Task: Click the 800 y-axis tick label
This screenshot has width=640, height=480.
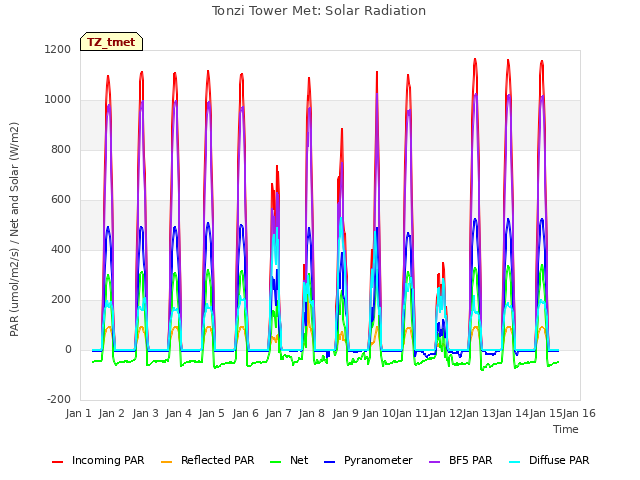Action: coord(61,150)
